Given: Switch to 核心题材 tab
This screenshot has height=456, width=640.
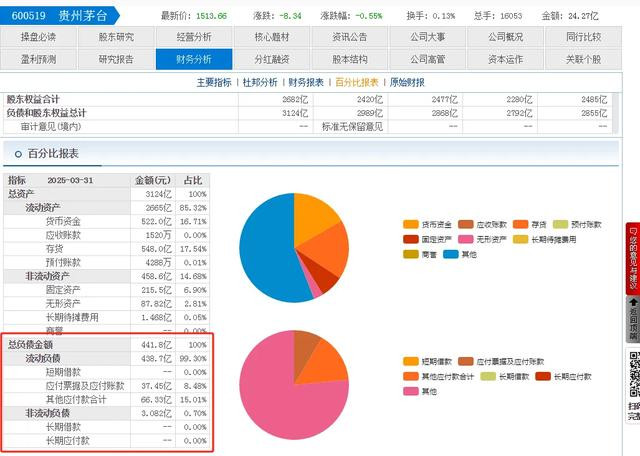Looking at the screenshot, I should click(x=272, y=37).
